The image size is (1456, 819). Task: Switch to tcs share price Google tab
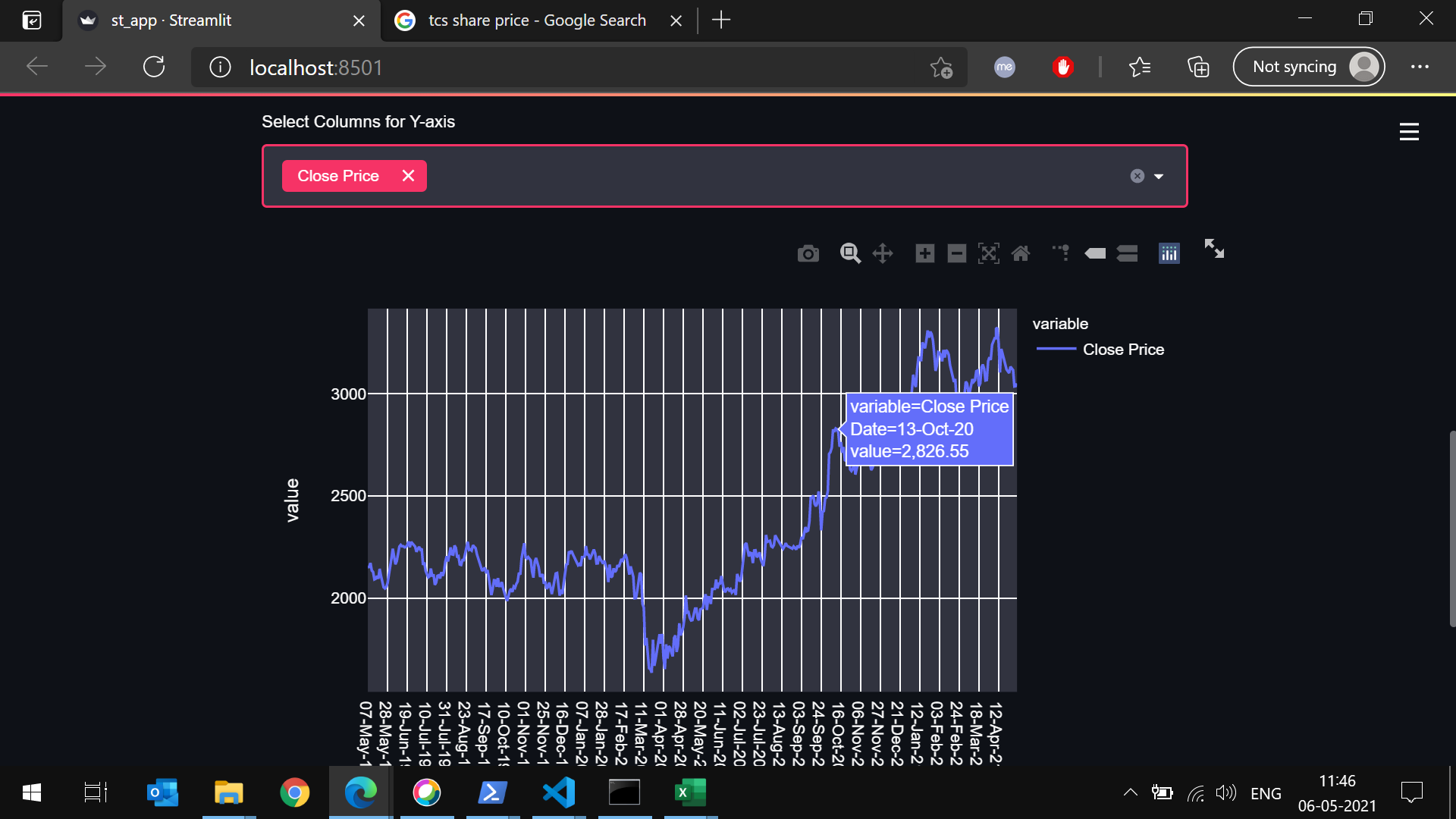[x=537, y=20]
